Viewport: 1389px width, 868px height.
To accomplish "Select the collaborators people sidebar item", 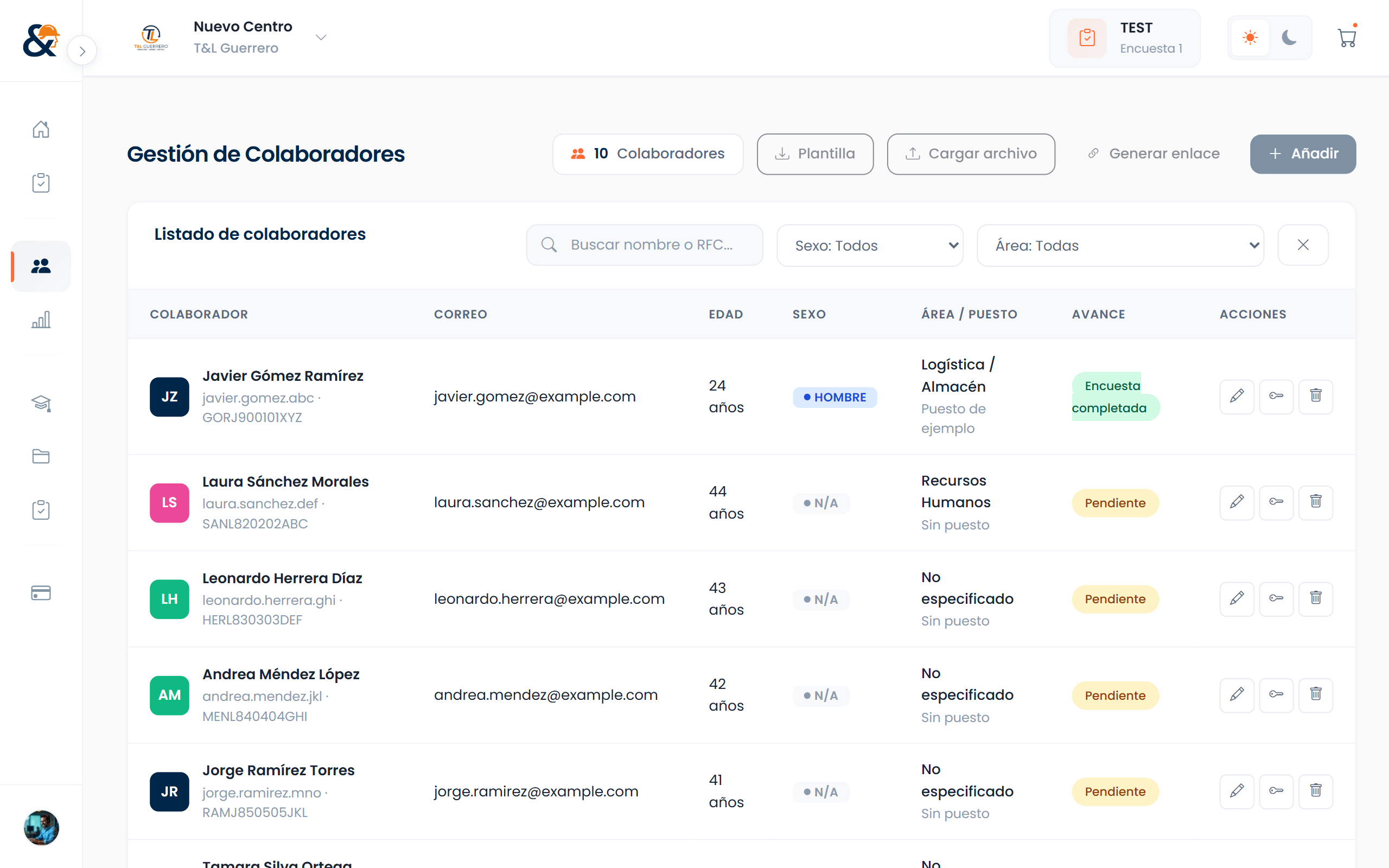I will (x=41, y=266).
